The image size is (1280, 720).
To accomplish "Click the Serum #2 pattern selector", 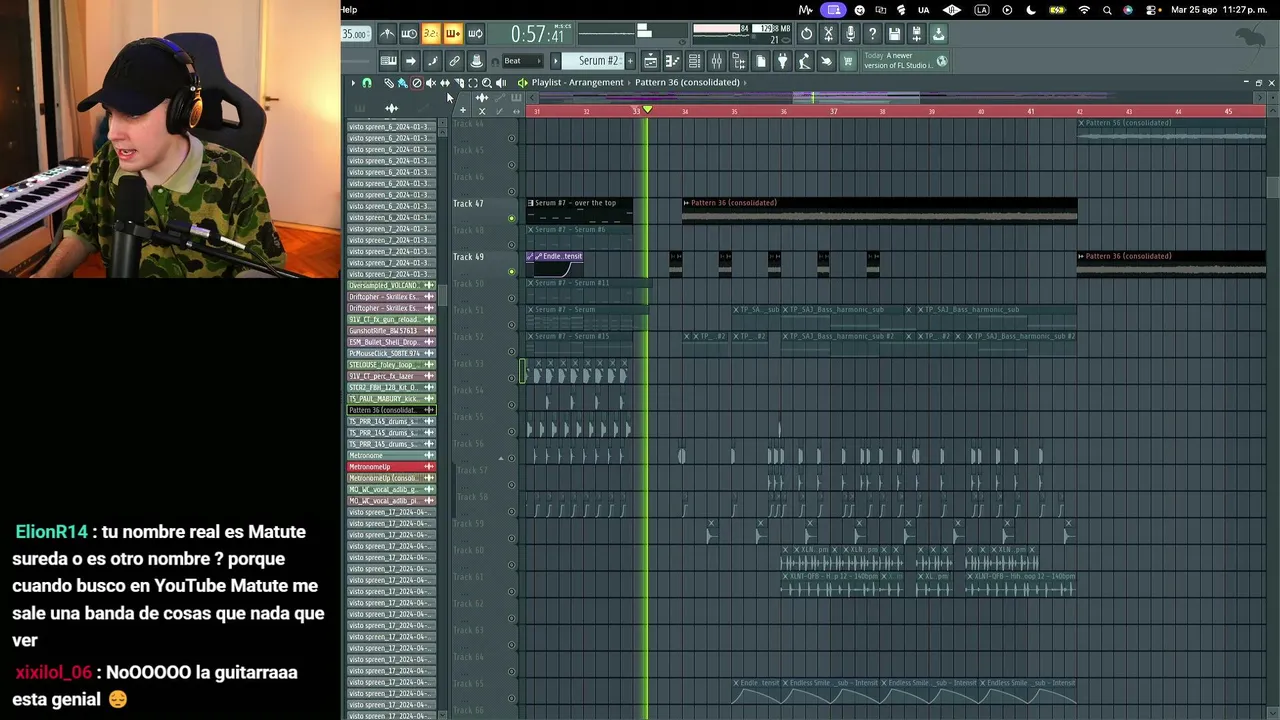I will 598,61.
